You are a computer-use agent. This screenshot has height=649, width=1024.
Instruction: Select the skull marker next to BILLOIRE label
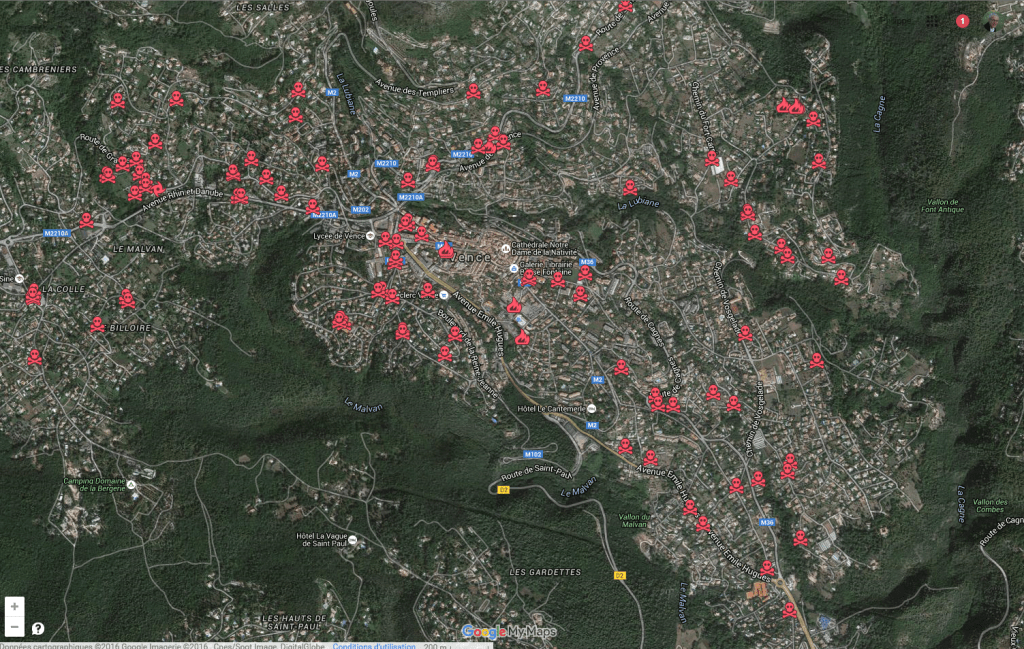(97, 325)
